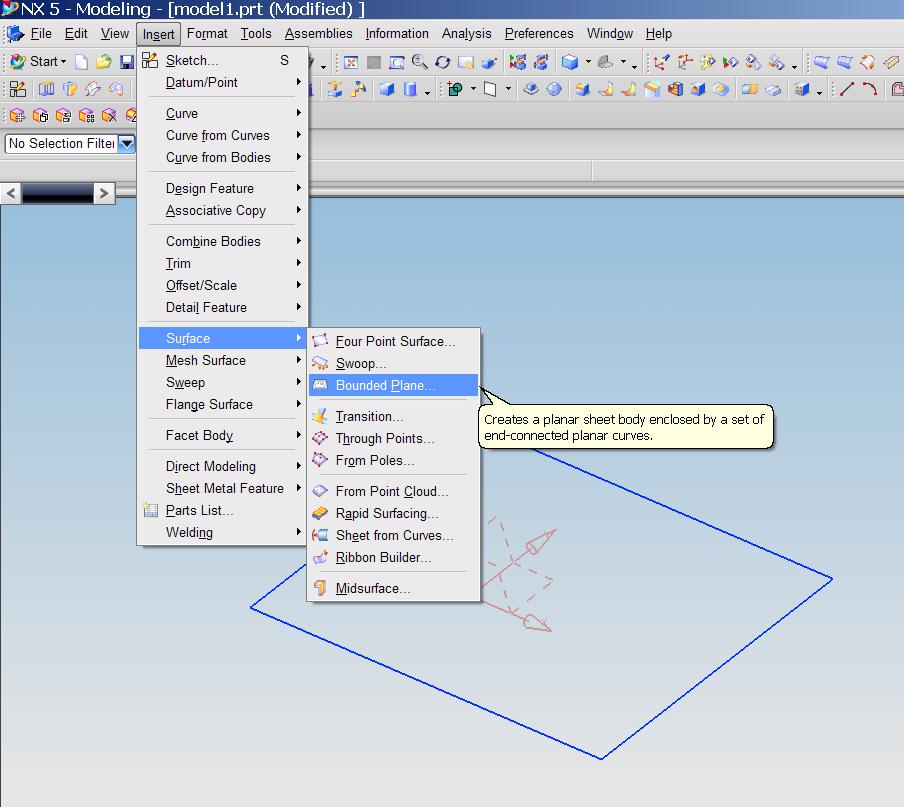Click the blue cylinder primitive icon
This screenshot has width=904, height=807.
[x=410, y=89]
